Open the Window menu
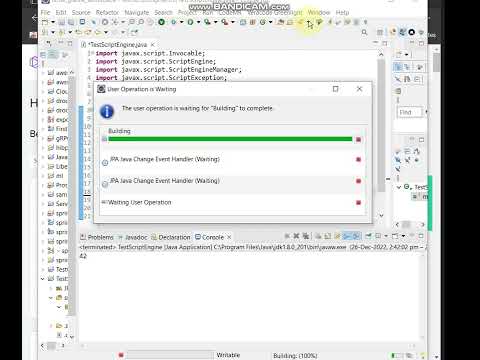This screenshot has height=360, width=480. (x=319, y=12)
